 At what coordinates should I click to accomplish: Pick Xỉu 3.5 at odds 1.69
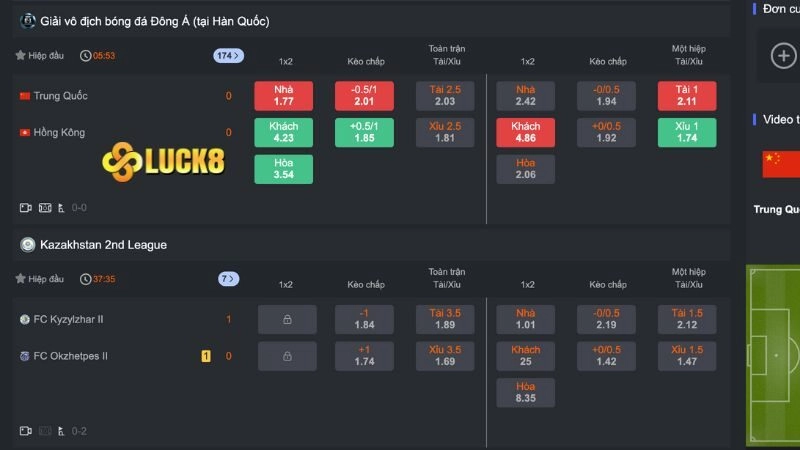click(x=445, y=356)
